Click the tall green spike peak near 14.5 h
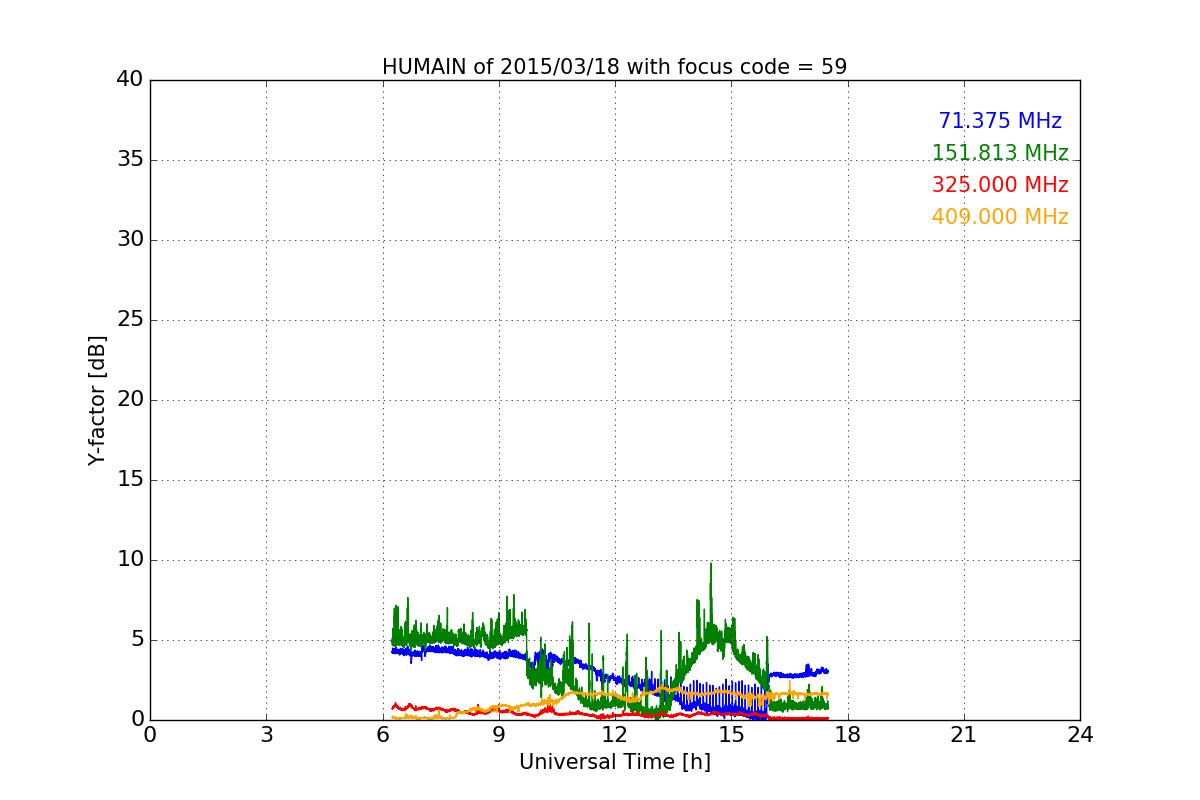 click(711, 565)
